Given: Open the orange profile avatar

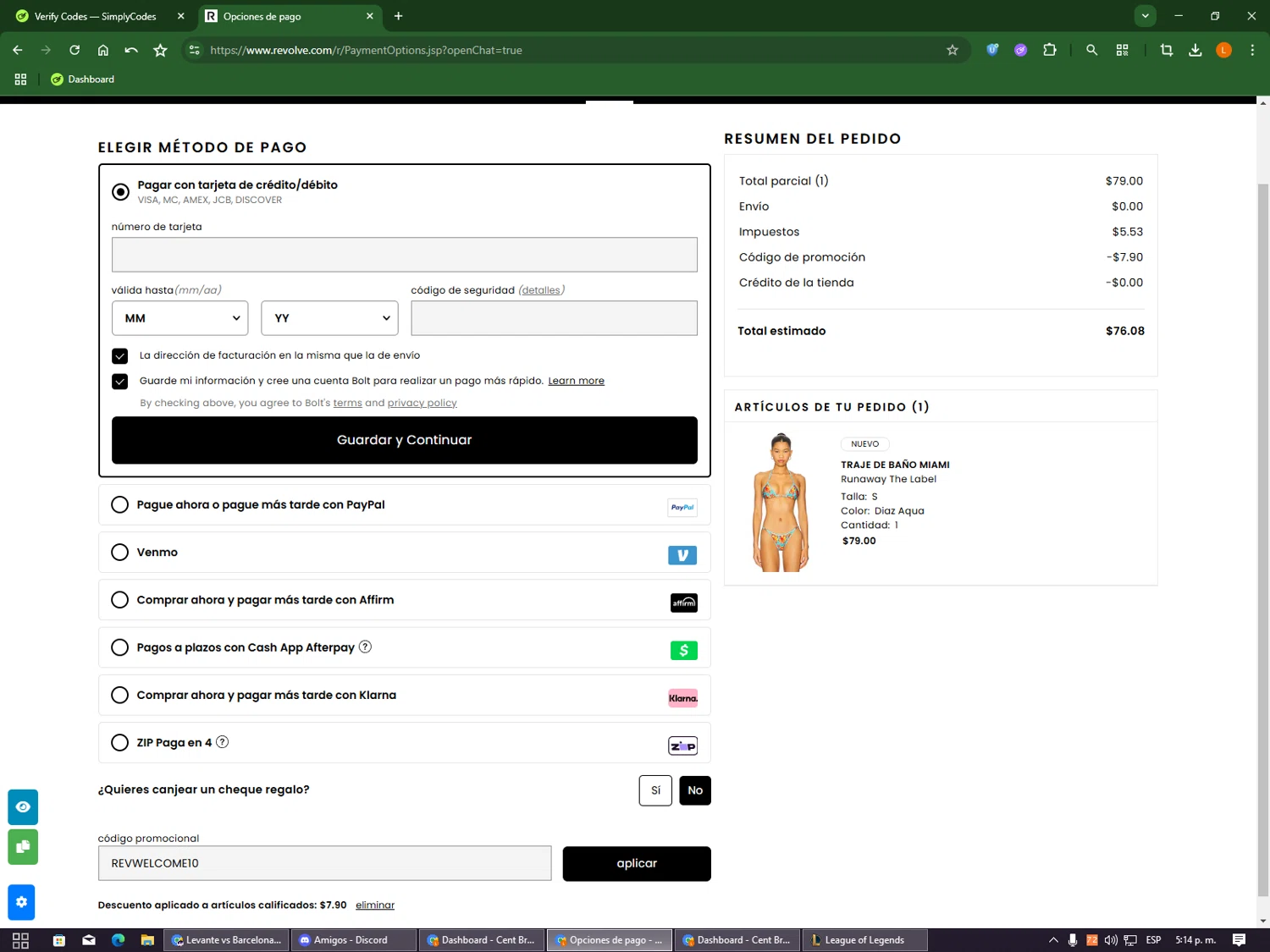Looking at the screenshot, I should click(x=1224, y=50).
